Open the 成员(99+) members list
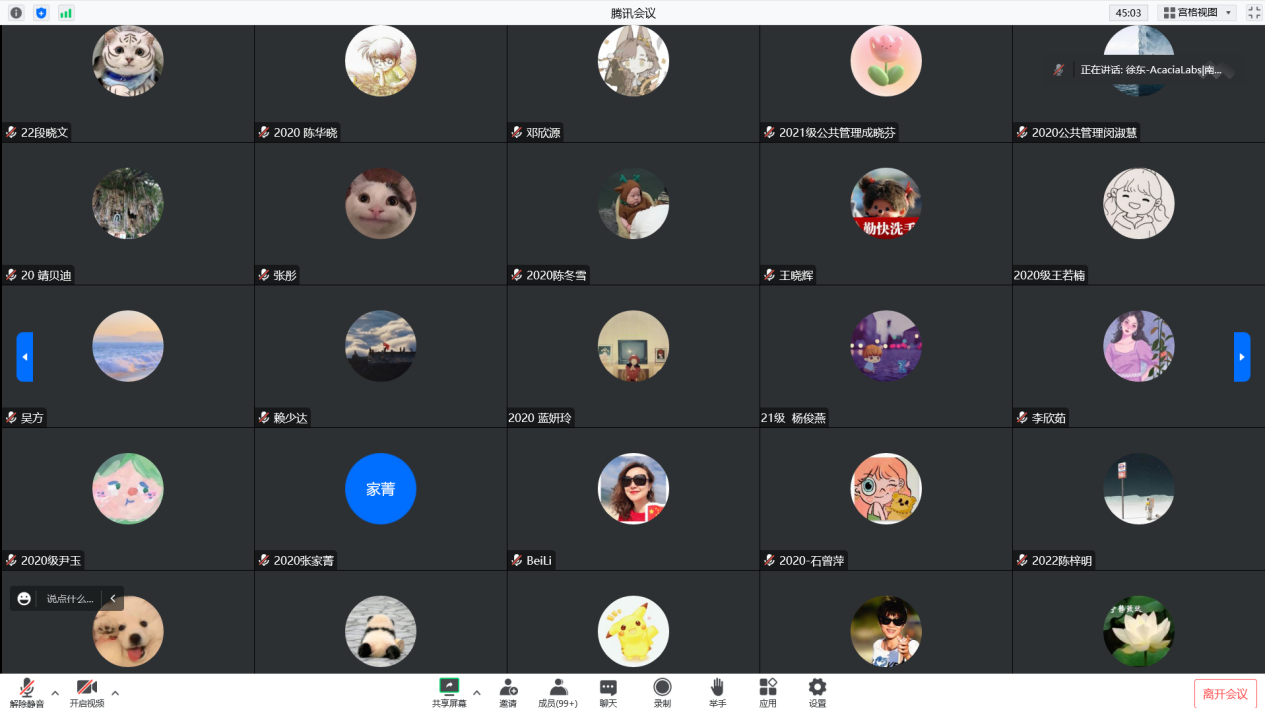 (x=558, y=691)
